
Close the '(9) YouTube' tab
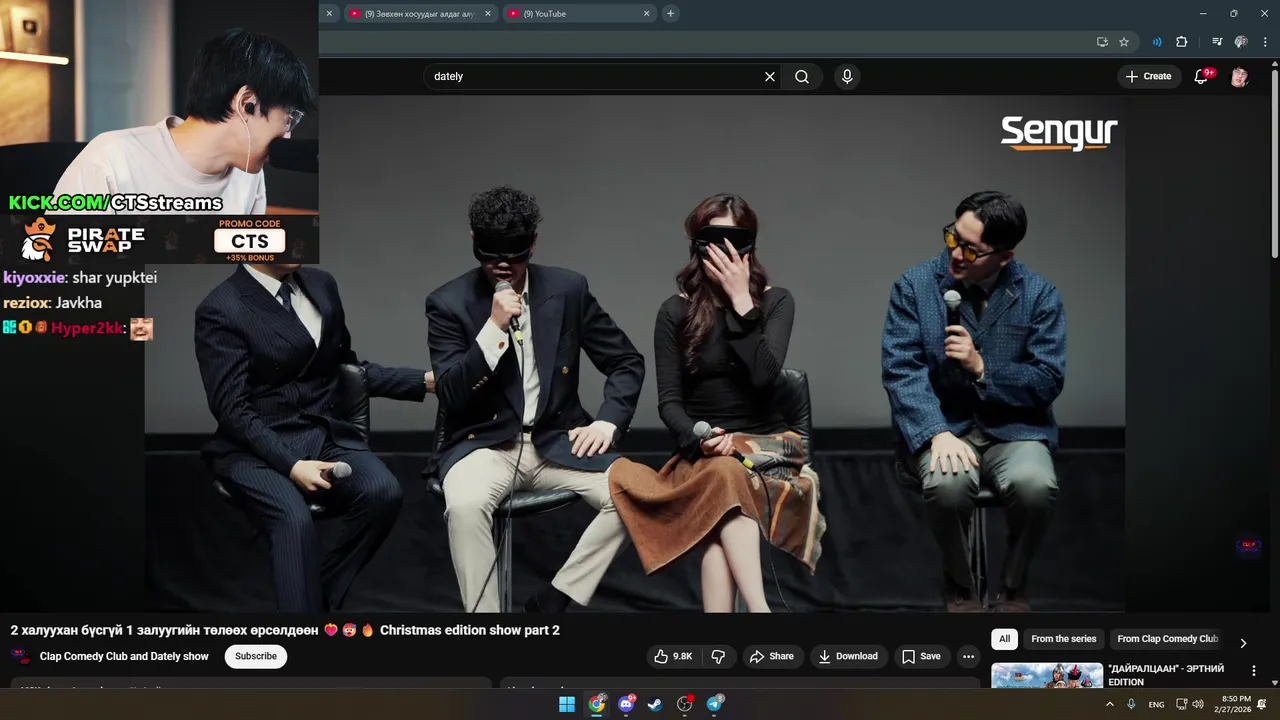point(646,14)
